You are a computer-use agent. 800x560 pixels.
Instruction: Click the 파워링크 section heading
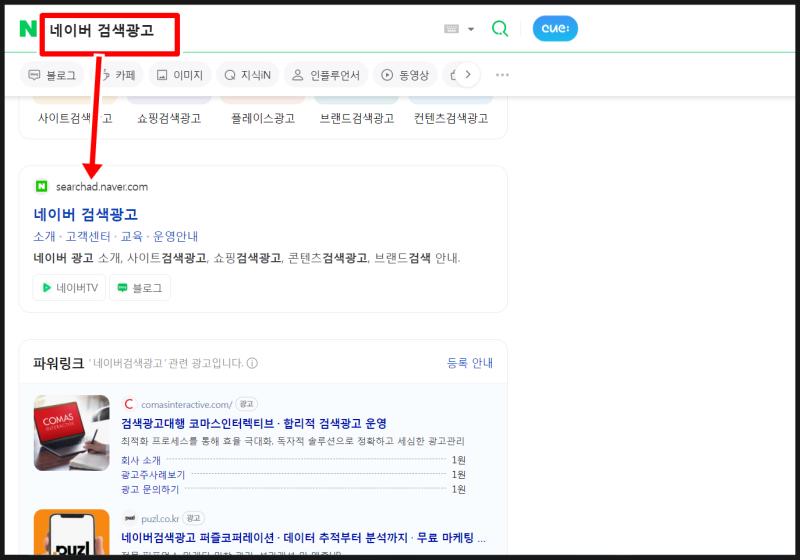point(58,363)
